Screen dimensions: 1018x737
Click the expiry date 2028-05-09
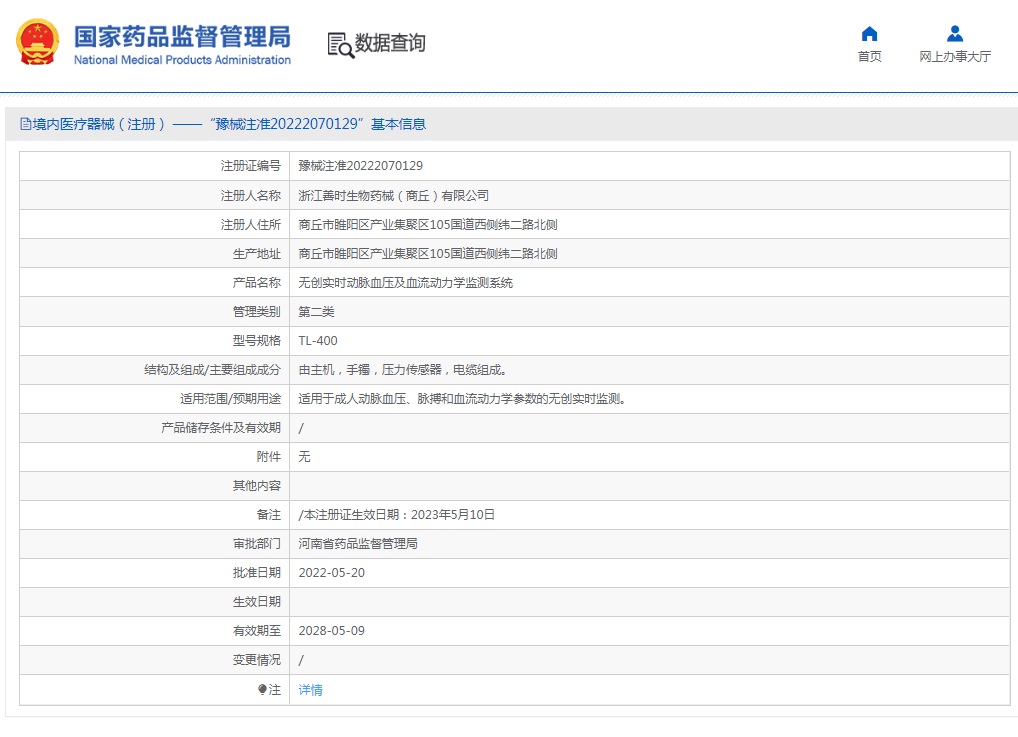(332, 631)
